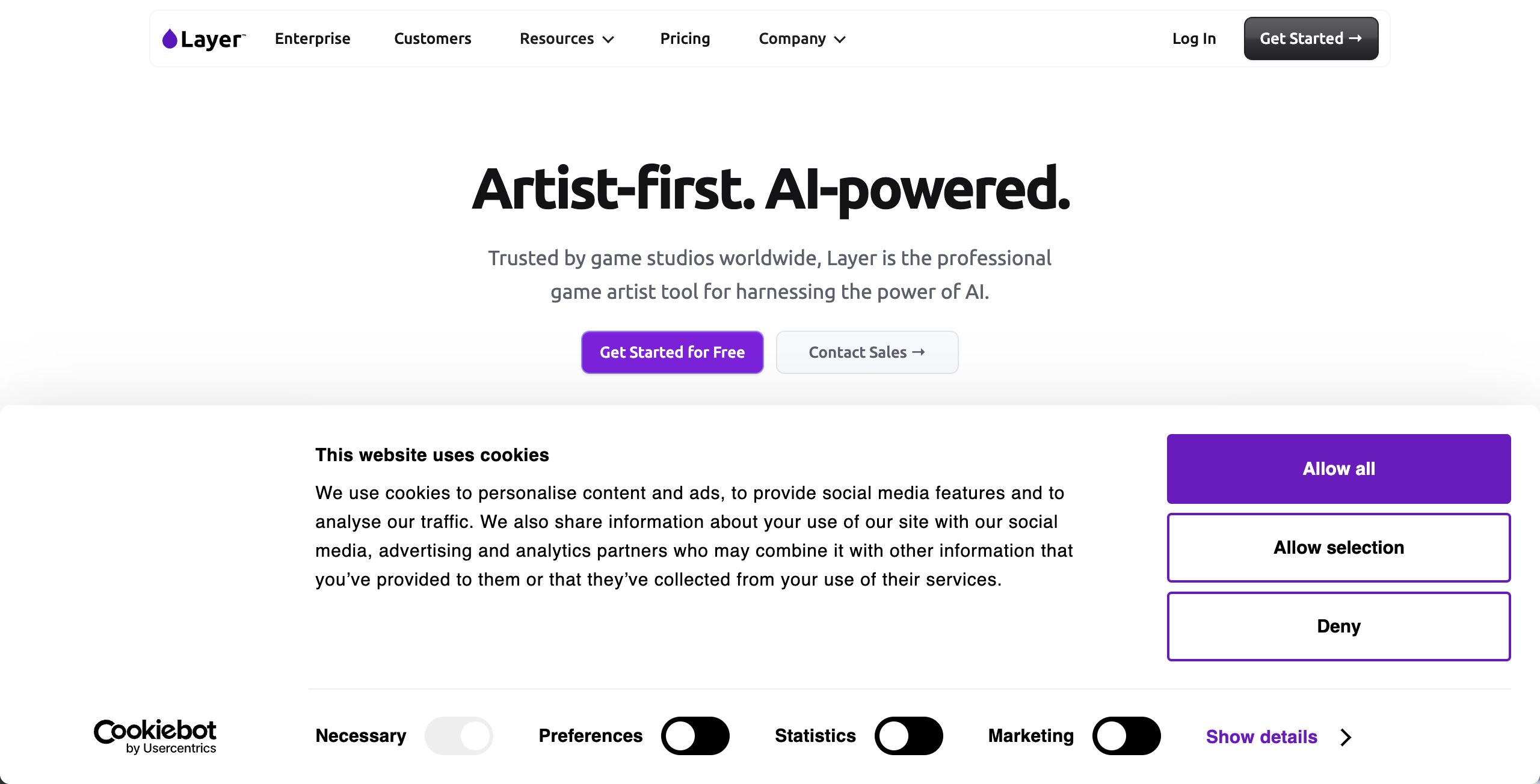Click the disabled Necessary cookie switch
This screenshot has height=784, width=1540.
tap(458, 736)
